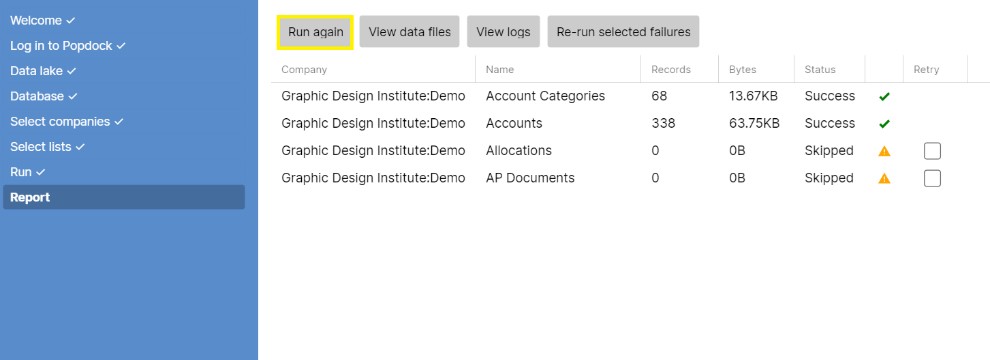The width and height of the screenshot is (990, 360).
Task: Click Skipped status for AP Documents
Action: click(x=829, y=178)
